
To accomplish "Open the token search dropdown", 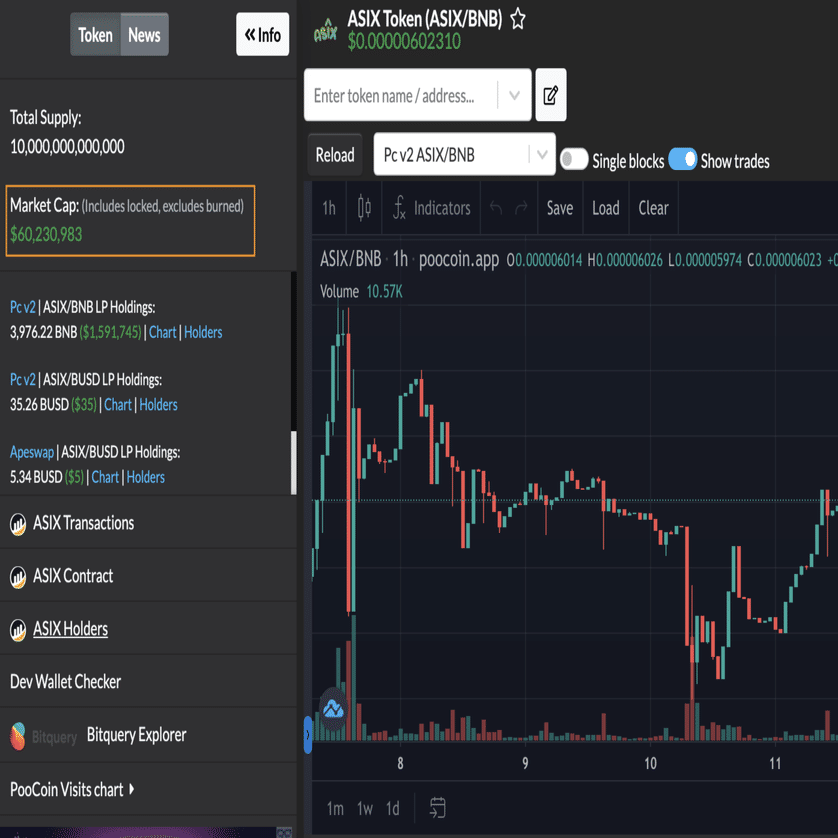I will click(514, 95).
